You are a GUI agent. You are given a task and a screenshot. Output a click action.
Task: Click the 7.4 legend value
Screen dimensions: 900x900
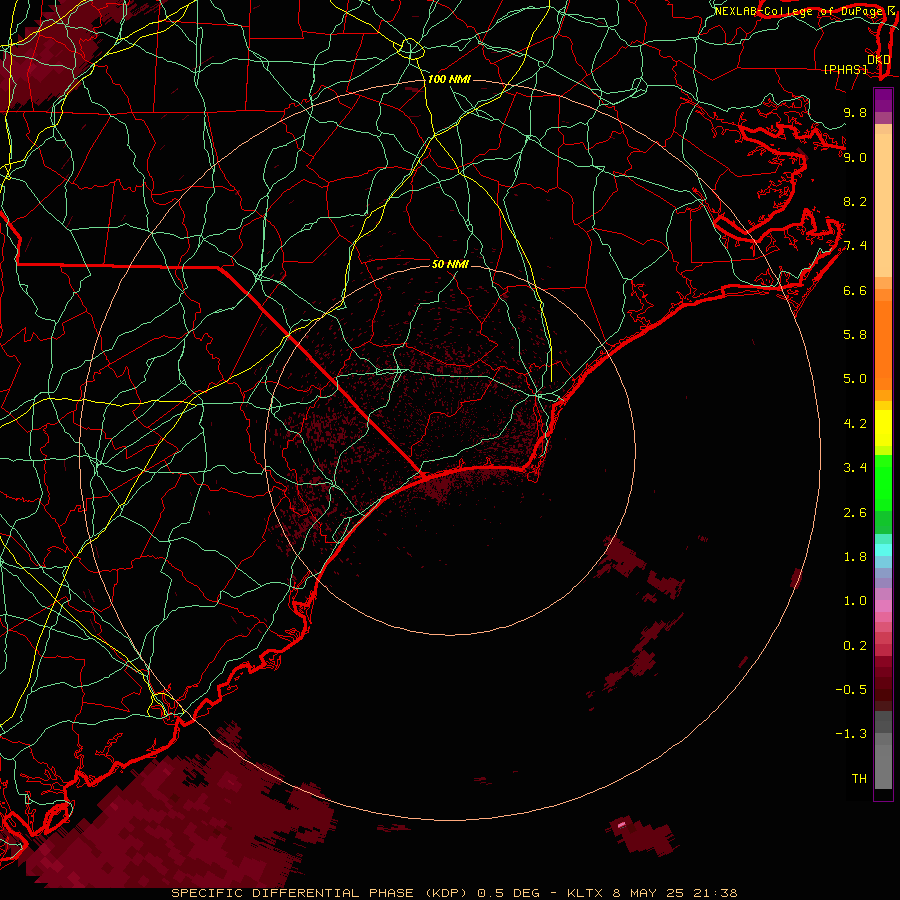855,246
